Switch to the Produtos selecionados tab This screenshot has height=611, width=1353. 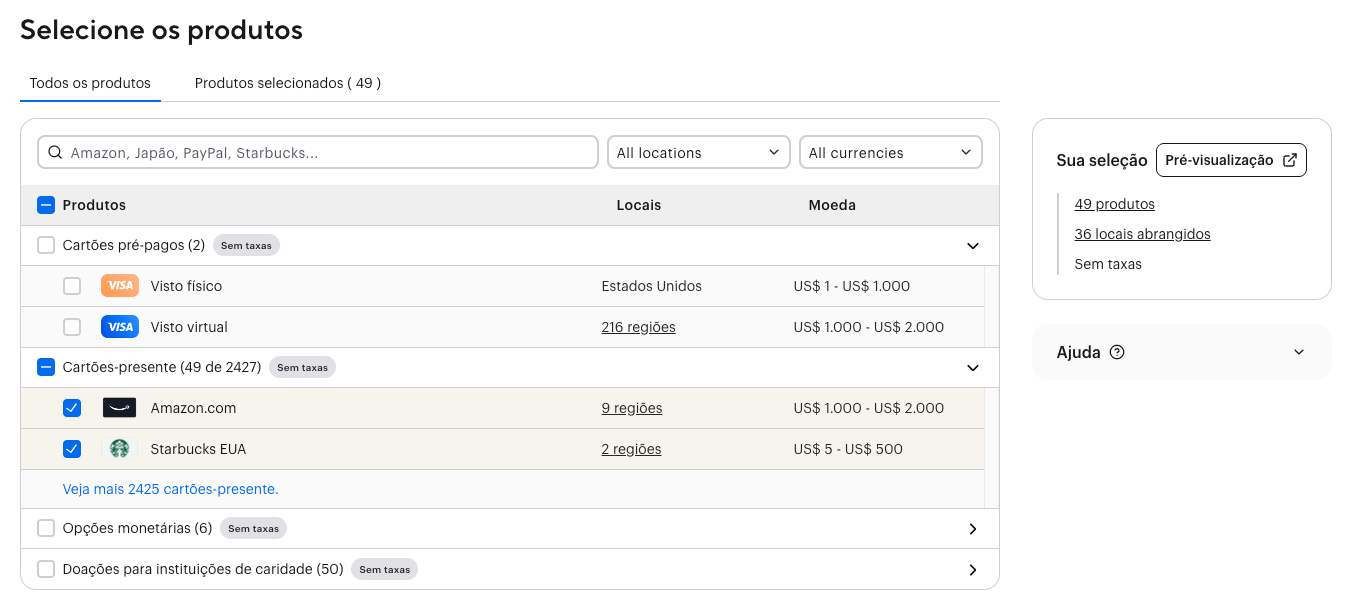point(287,83)
